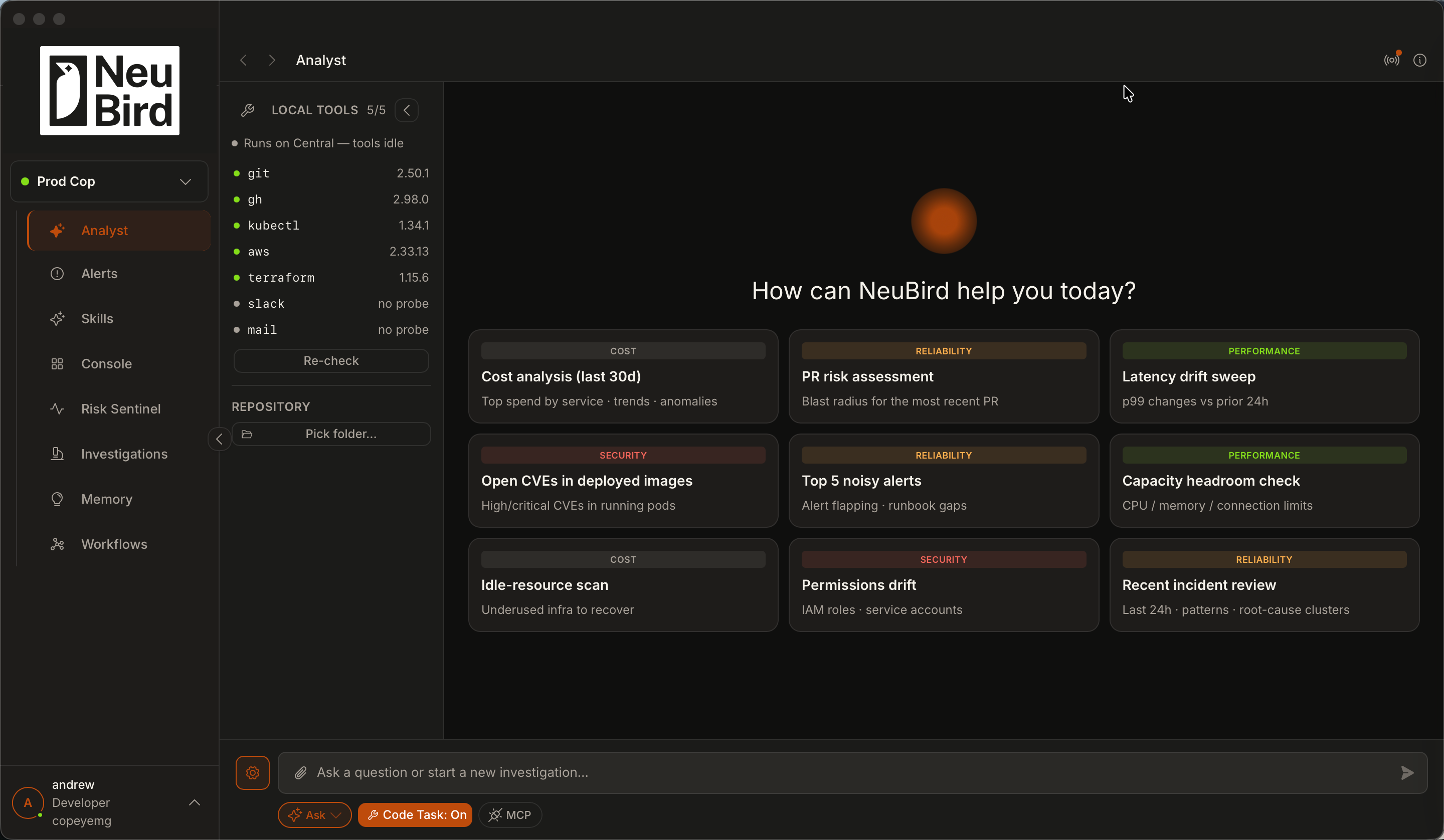Go to Risk Sentinel
This screenshot has width=1444, height=840.
[119, 409]
